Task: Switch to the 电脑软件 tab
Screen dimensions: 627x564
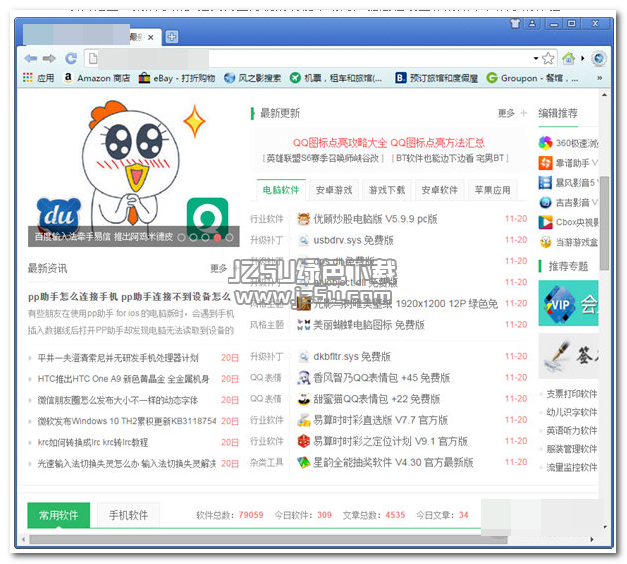Action: point(281,190)
